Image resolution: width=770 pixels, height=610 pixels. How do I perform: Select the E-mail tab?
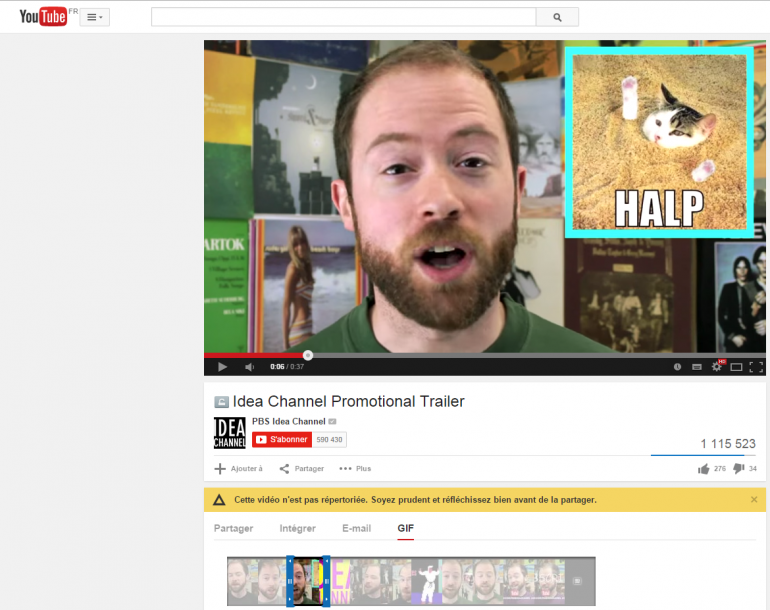tap(356, 528)
